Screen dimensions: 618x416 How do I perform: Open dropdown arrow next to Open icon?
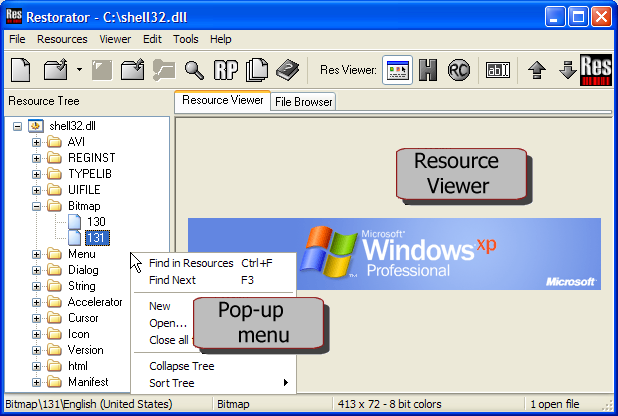79,70
